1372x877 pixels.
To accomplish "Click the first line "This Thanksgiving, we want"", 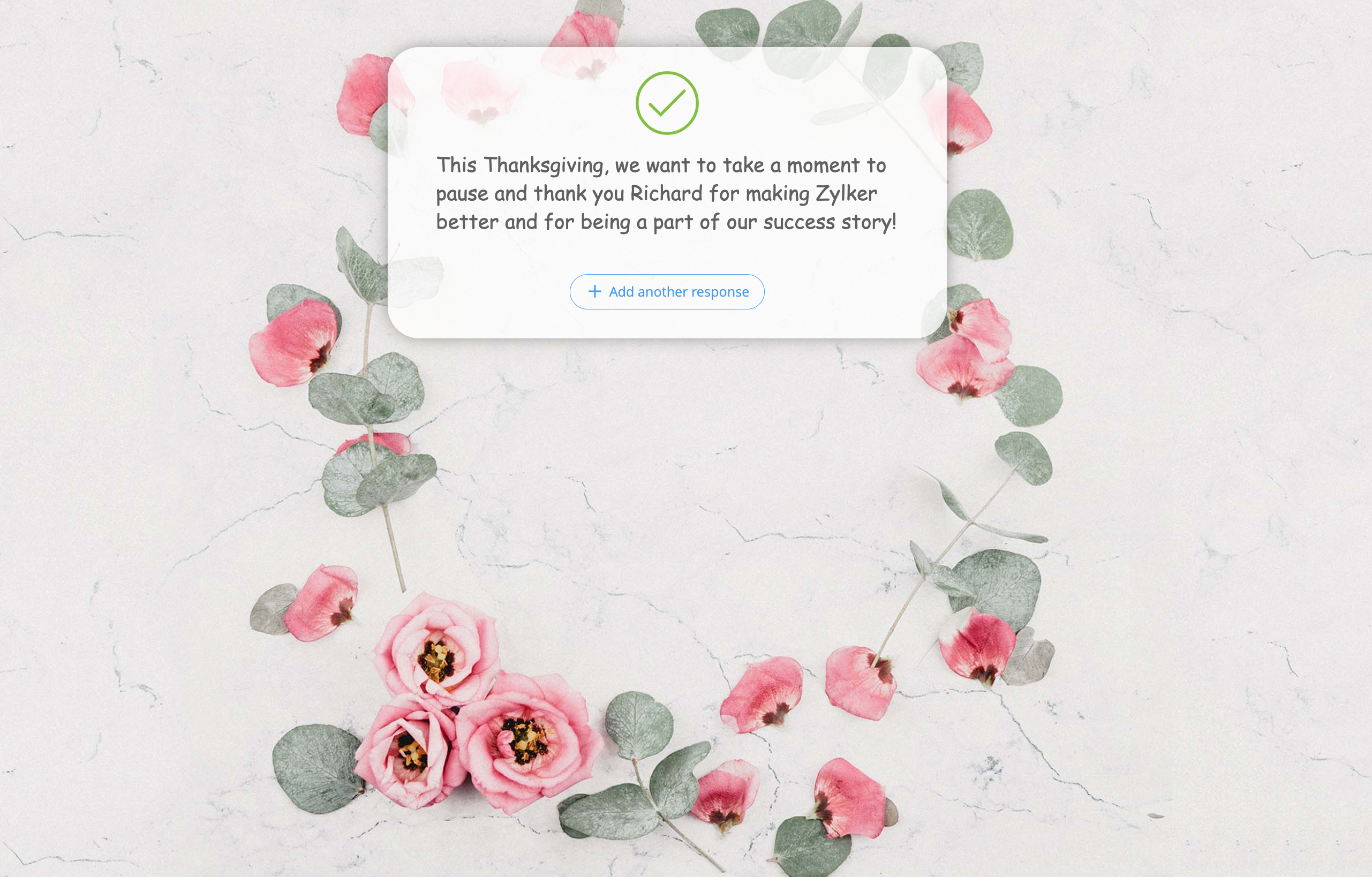I will click(x=563, y=165).
